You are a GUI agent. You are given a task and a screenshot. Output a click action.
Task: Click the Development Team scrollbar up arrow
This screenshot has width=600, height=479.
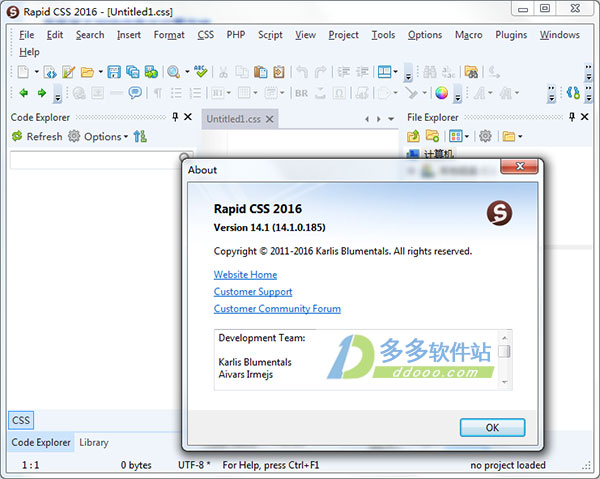pyautogui.click(x=505, y=338)
